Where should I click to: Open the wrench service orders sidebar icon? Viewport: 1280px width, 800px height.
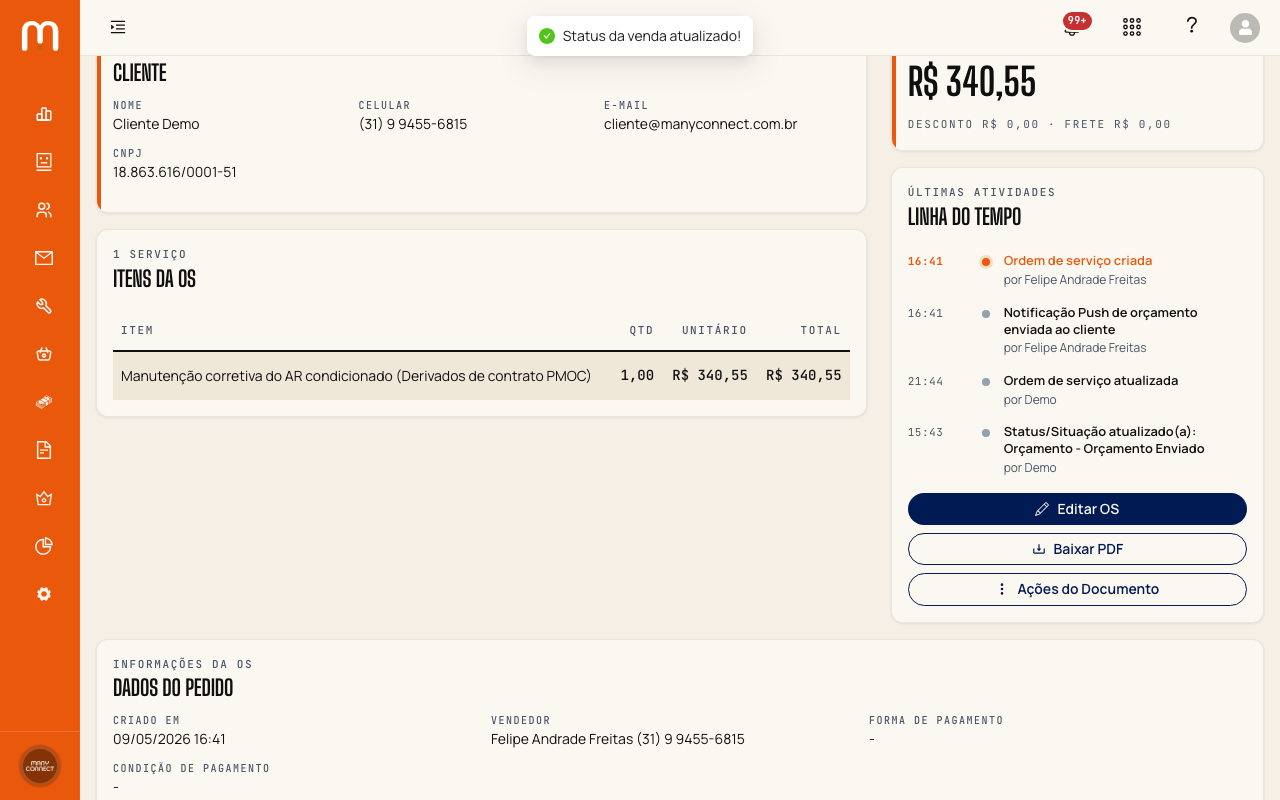[x=44, y=306]
